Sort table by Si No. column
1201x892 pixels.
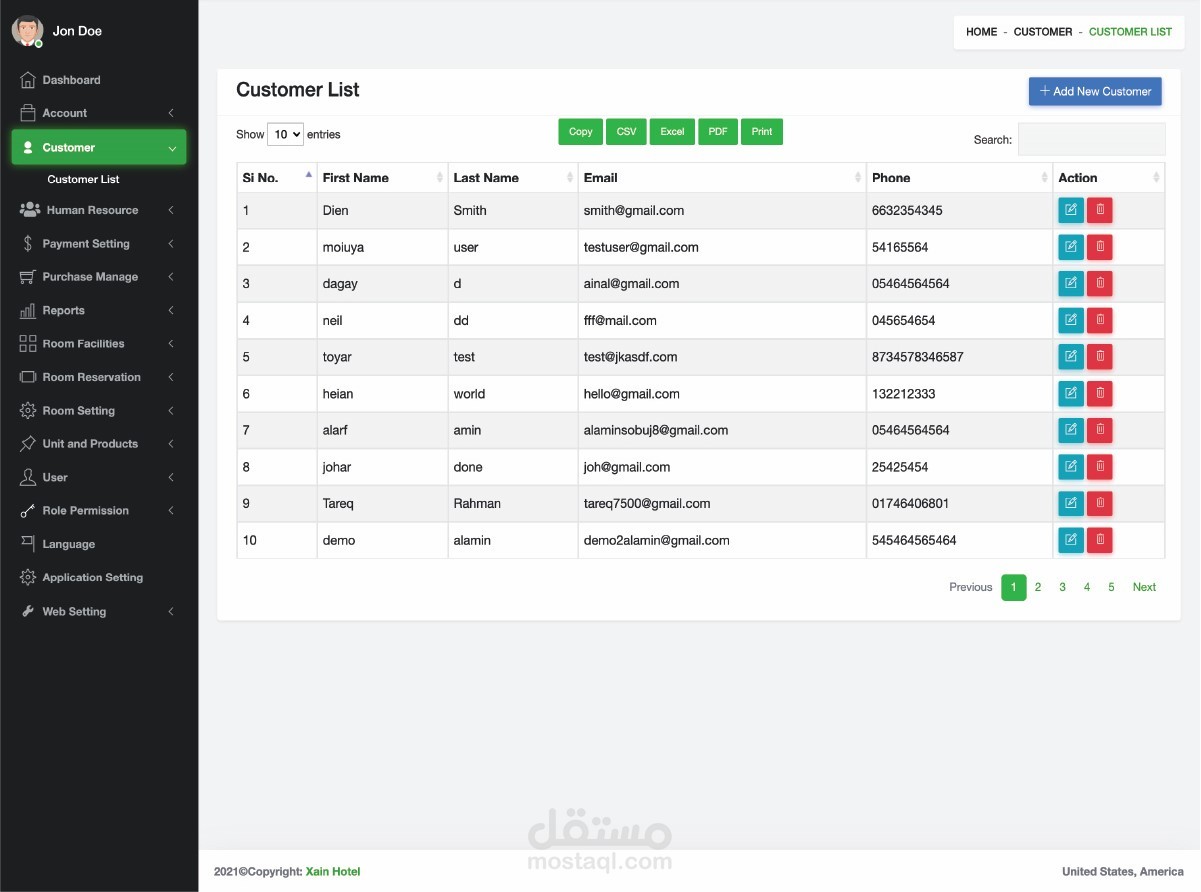click(277, 177)
